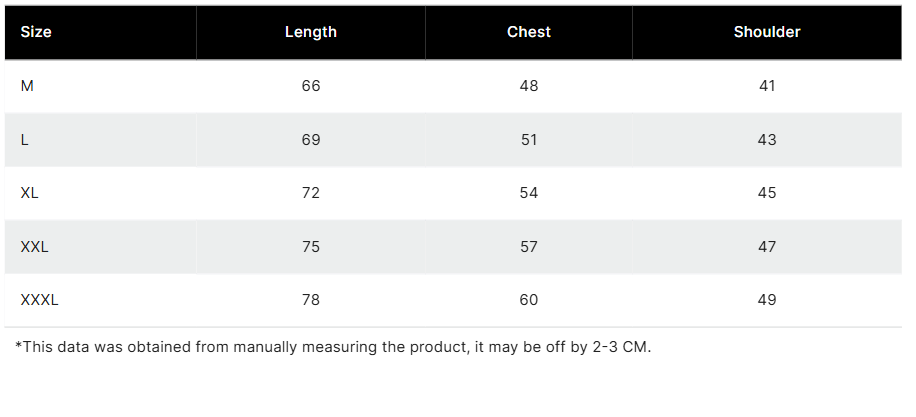
Task: Click the length value 72
Action: 311,193
